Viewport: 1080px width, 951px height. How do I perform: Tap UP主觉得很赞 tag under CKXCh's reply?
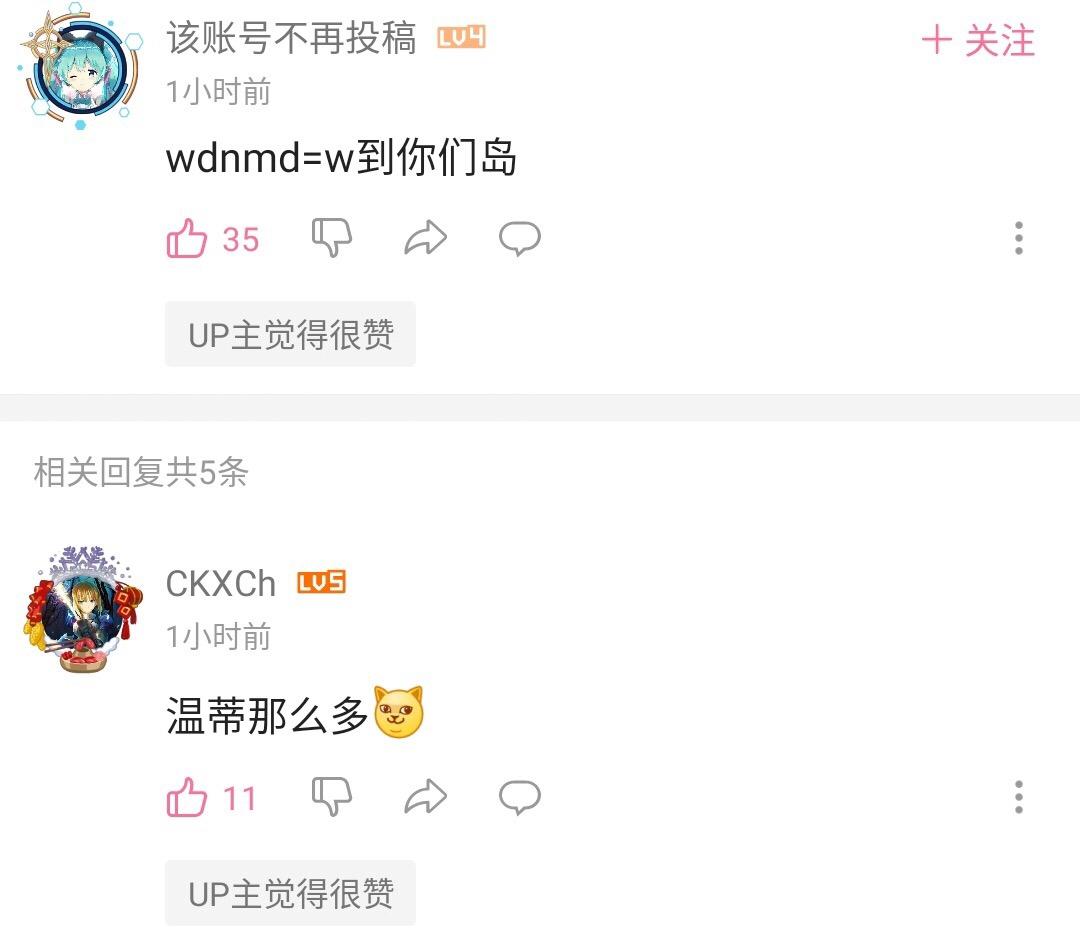click(x=290, y=893)
